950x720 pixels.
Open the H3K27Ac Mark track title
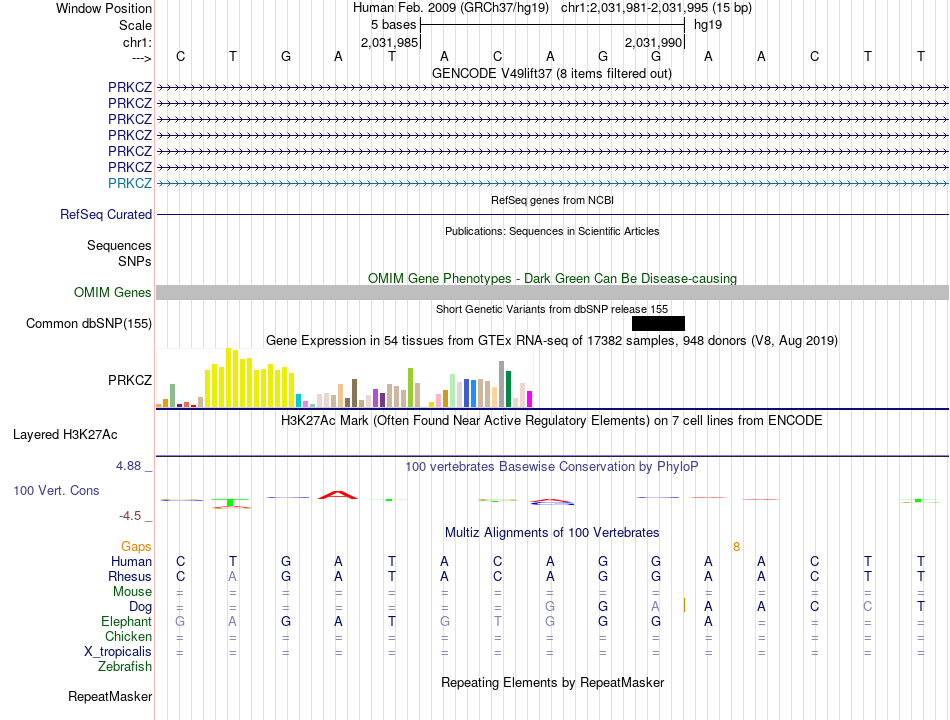coord(552,421)
